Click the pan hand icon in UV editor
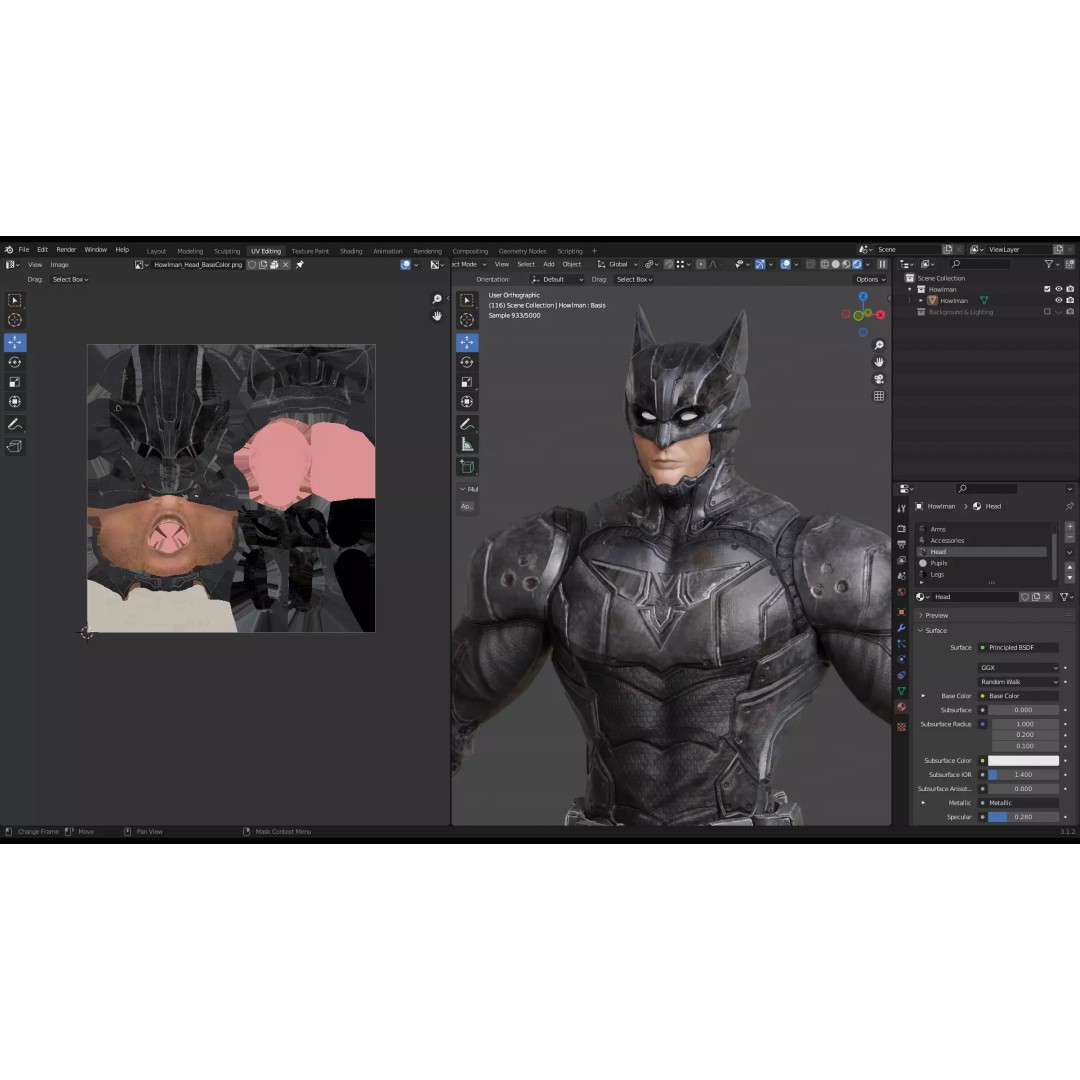 pyautogui.click(x=437, y=316)
